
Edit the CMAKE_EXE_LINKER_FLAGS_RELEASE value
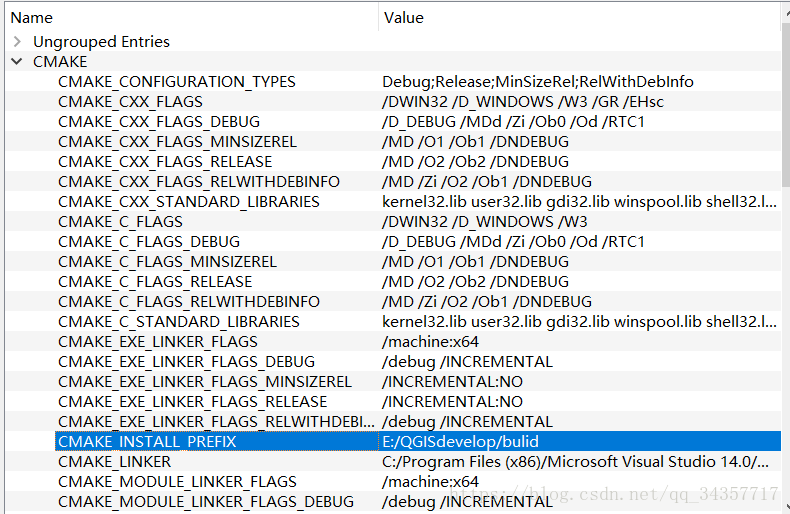[x=452, y=402]
